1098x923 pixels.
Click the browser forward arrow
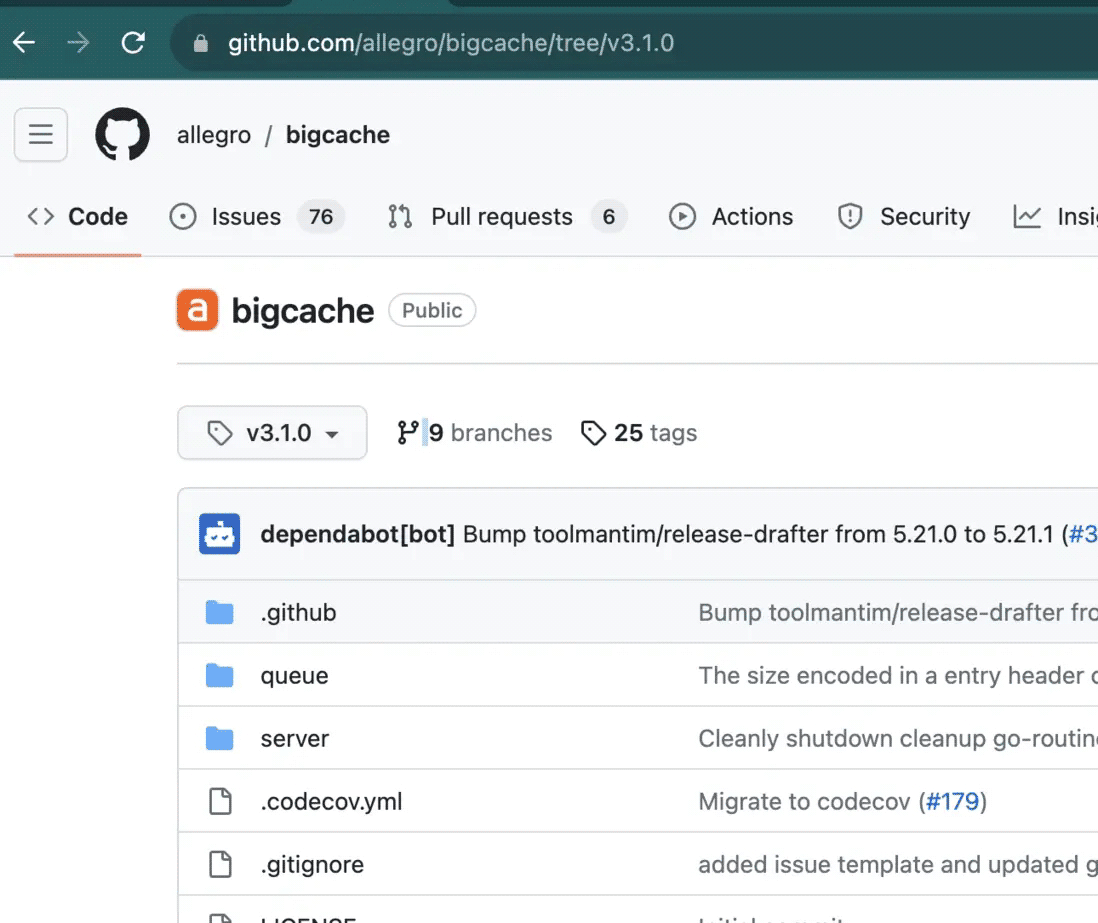(x=78, y=43)
